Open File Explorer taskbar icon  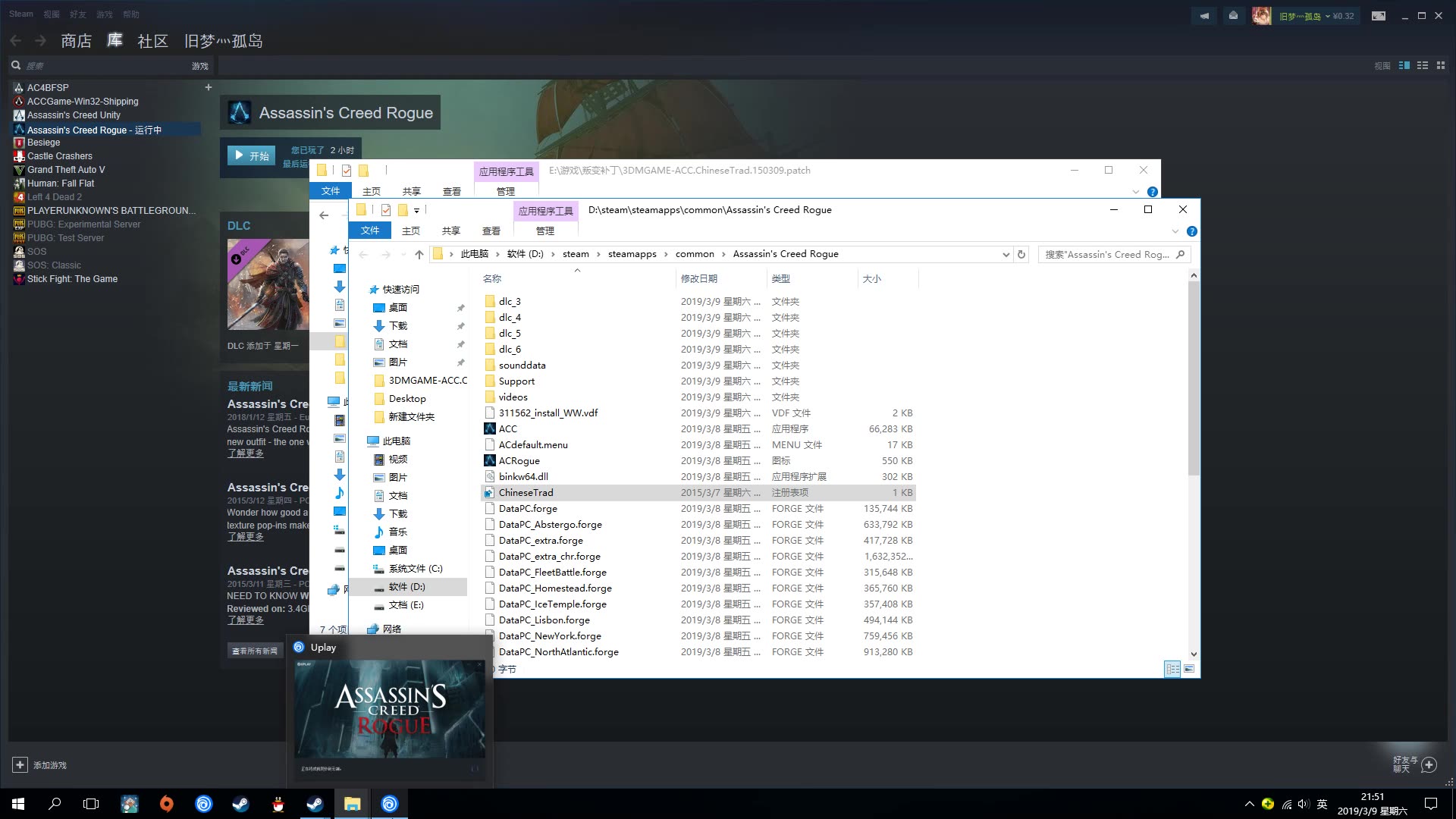352,804
